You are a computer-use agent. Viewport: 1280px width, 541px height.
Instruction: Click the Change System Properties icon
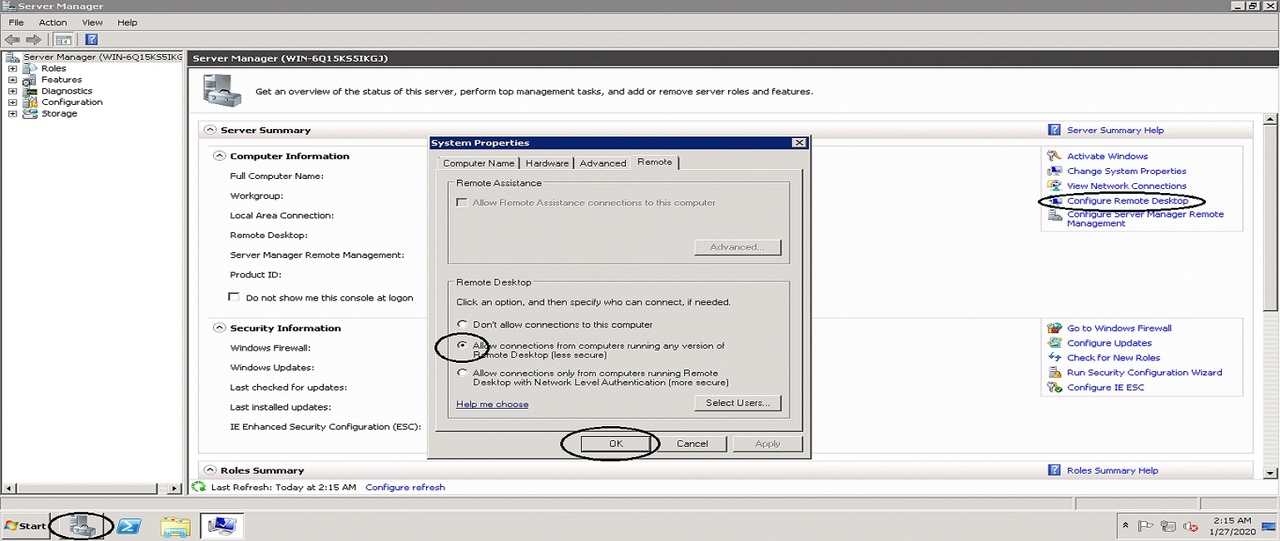pyautogui.click(x=1054, y=171)
